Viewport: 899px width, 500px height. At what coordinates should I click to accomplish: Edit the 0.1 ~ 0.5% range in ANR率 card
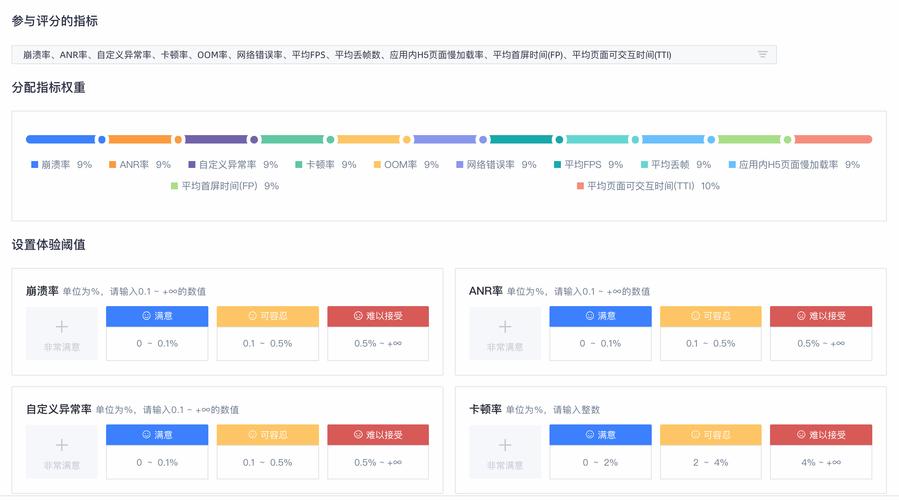pos(711,343)
